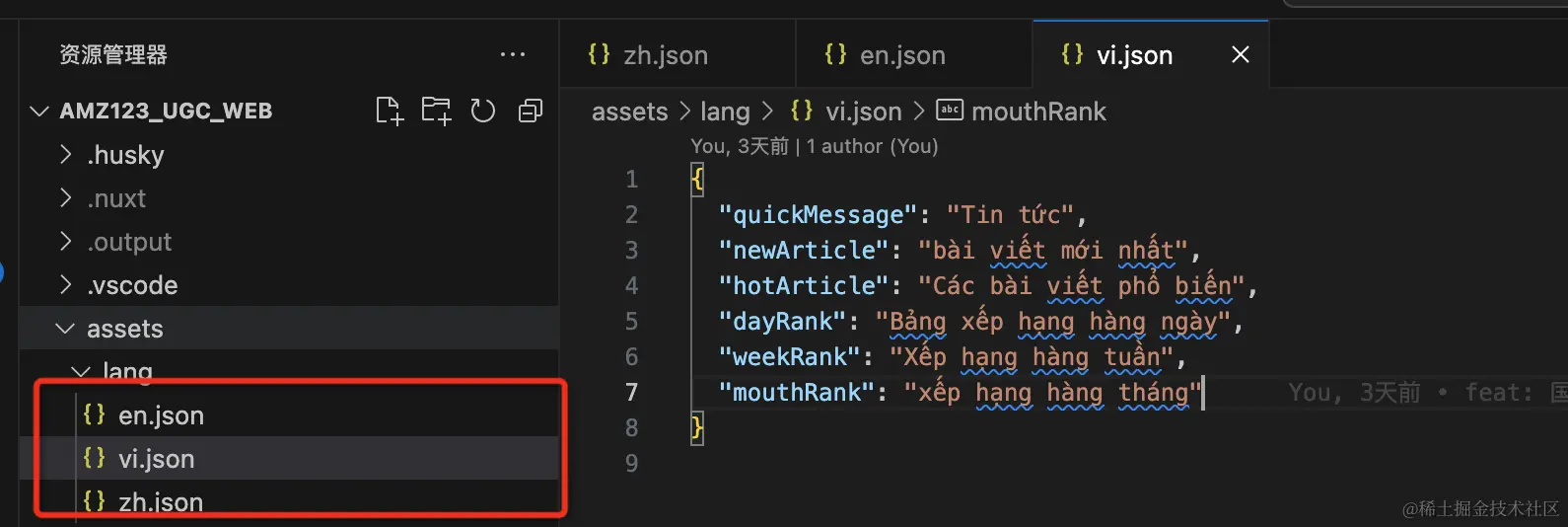Click the "newArticle" key text
The width and height of the screenshot is (1568, 527).
click(804, 251)
